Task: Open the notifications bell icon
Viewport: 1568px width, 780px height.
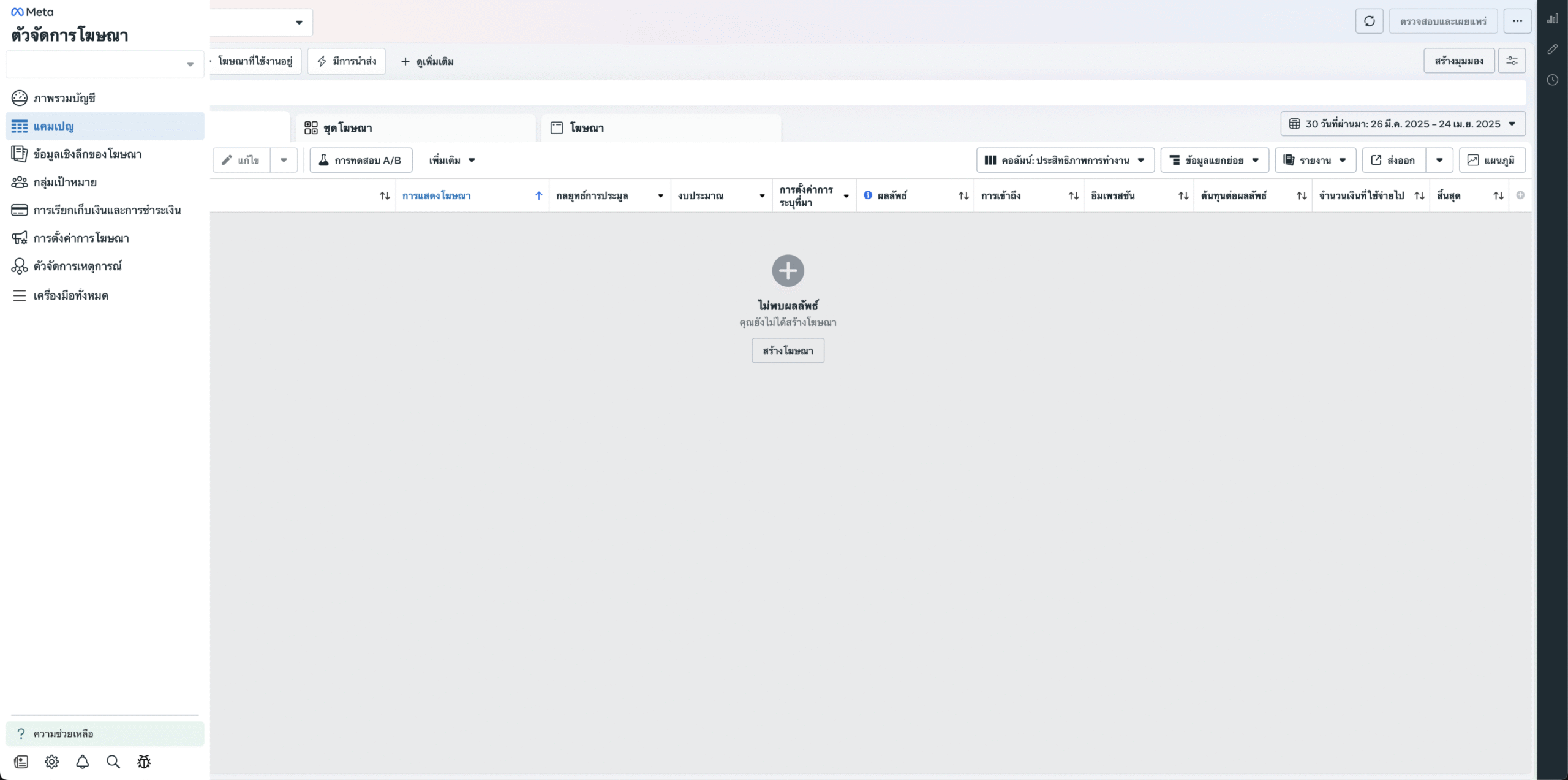Action: 83,762
